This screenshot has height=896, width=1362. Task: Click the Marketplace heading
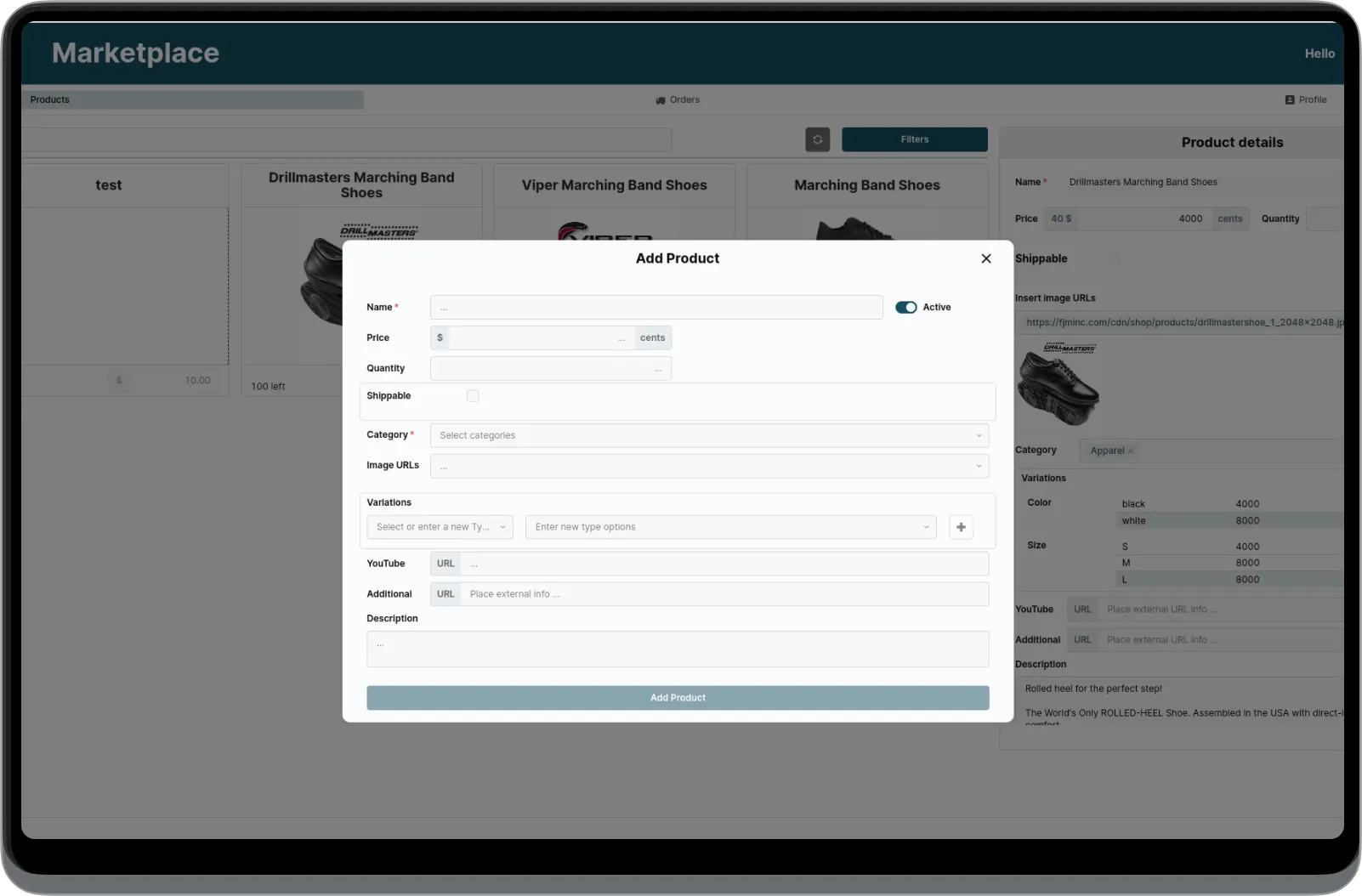pyautogui.click(x=135, y=53)
